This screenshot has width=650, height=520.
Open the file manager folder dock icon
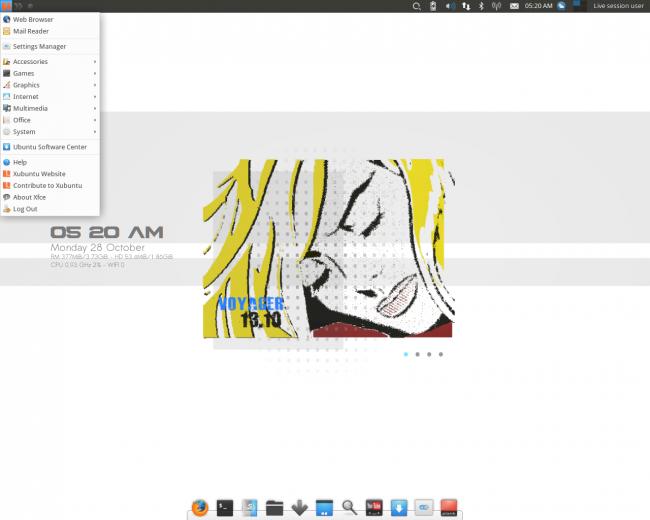274,508
